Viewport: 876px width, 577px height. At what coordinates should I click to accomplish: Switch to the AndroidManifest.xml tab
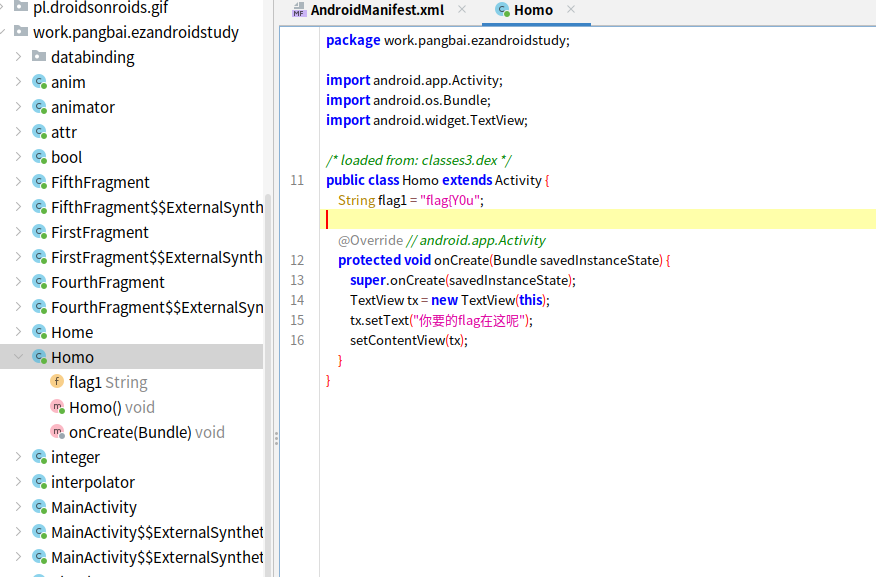[376, 10]
